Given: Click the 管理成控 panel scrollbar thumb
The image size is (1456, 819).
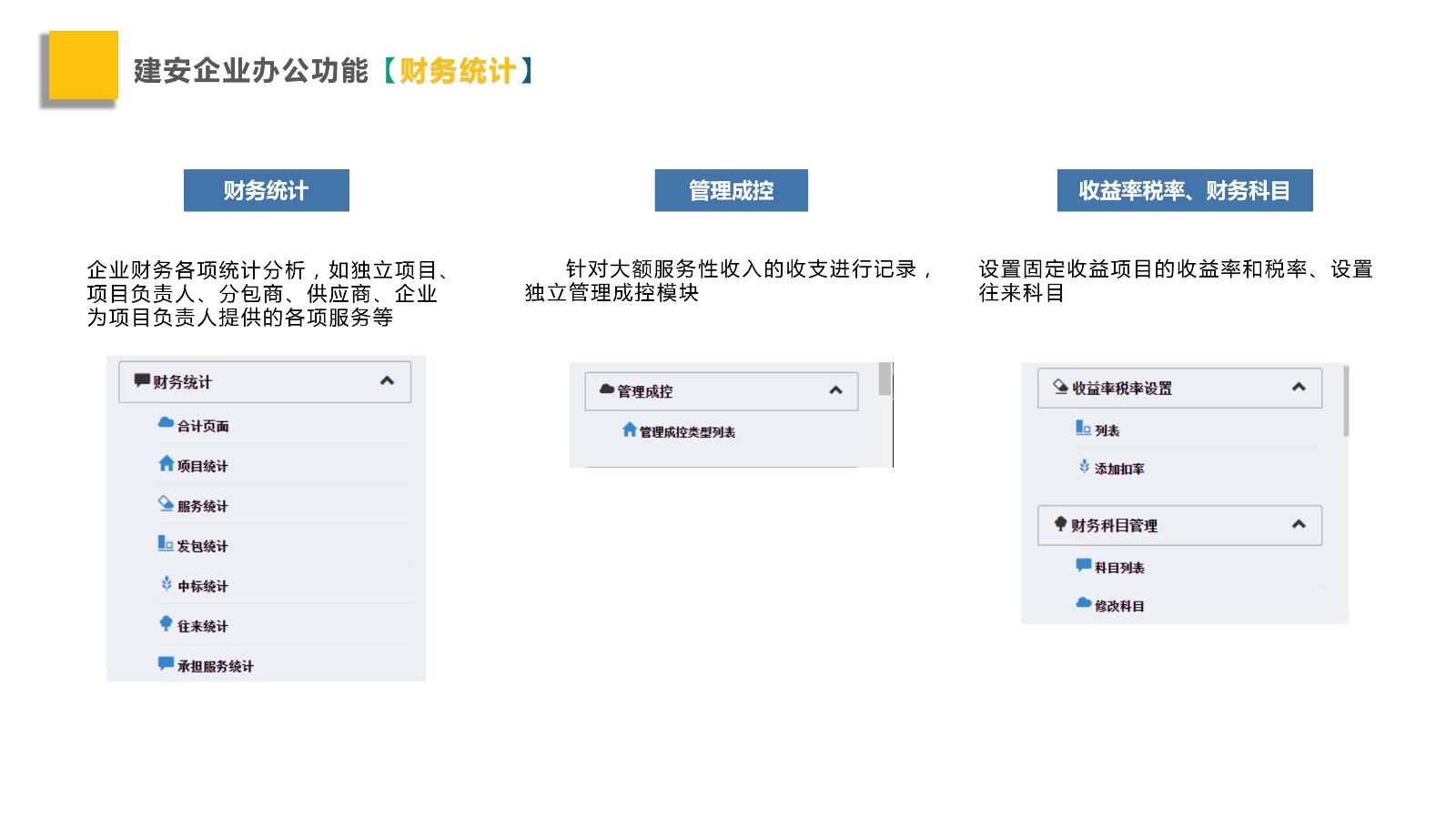Looking at the screenshot, I should pyautogui.click(x=885, y=379).
